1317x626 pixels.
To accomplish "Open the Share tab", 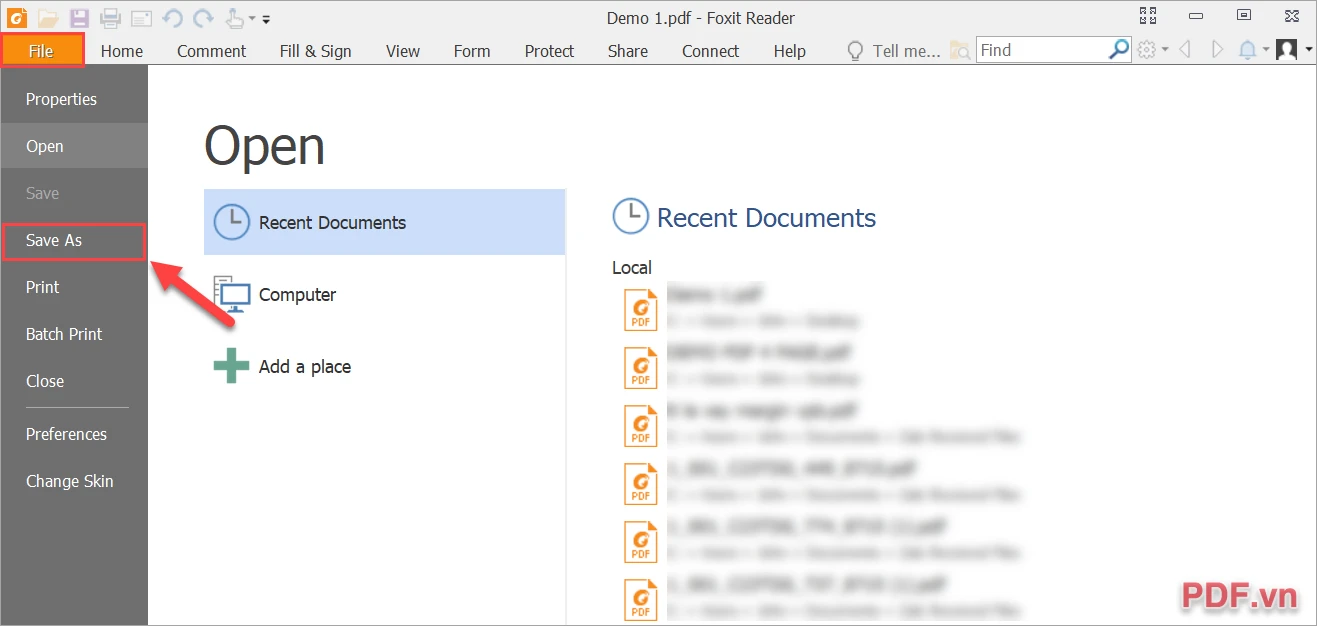I will (x=628, y=51).
